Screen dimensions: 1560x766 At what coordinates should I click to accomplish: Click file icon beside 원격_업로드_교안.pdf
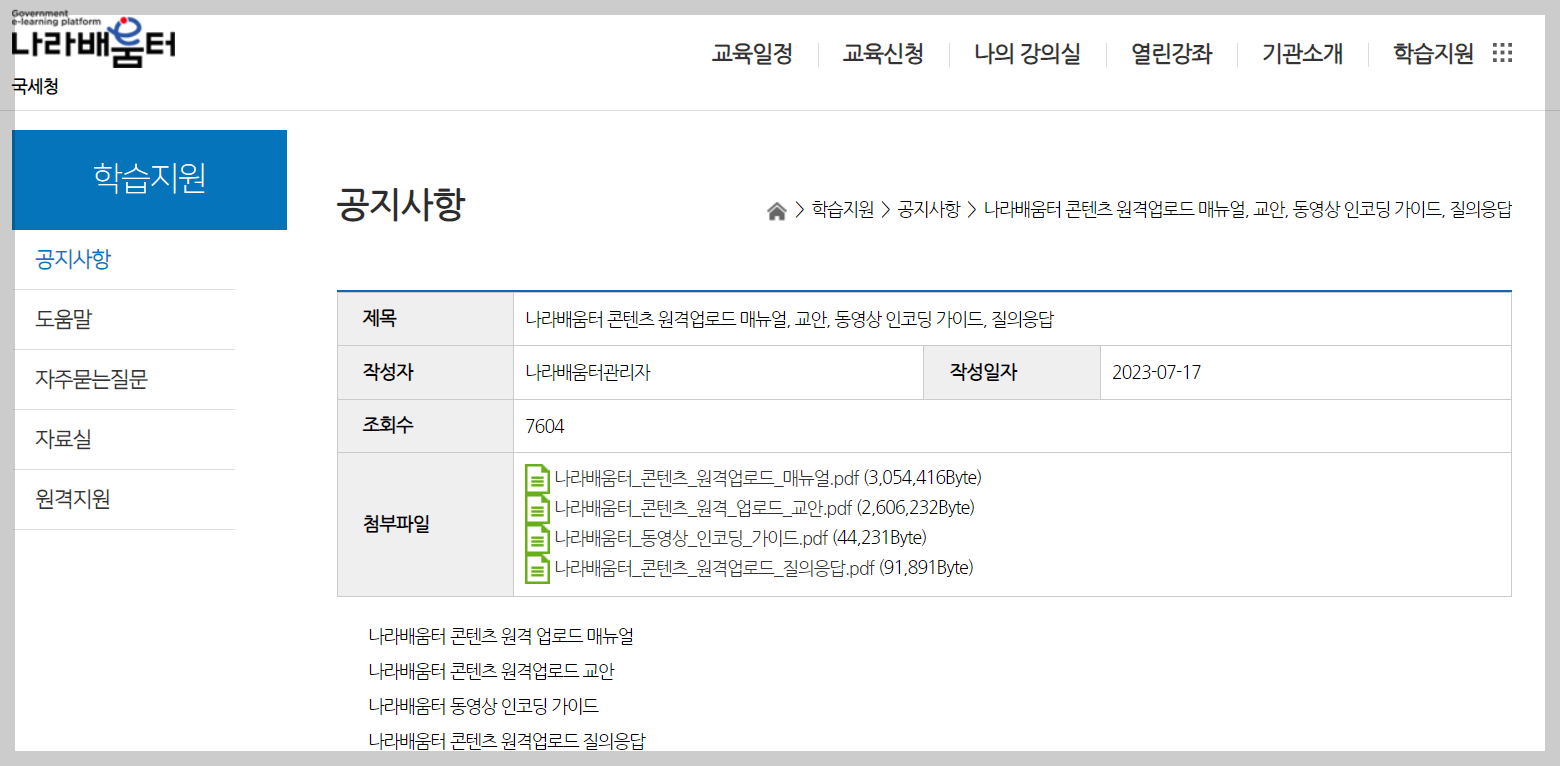point(538,508)
